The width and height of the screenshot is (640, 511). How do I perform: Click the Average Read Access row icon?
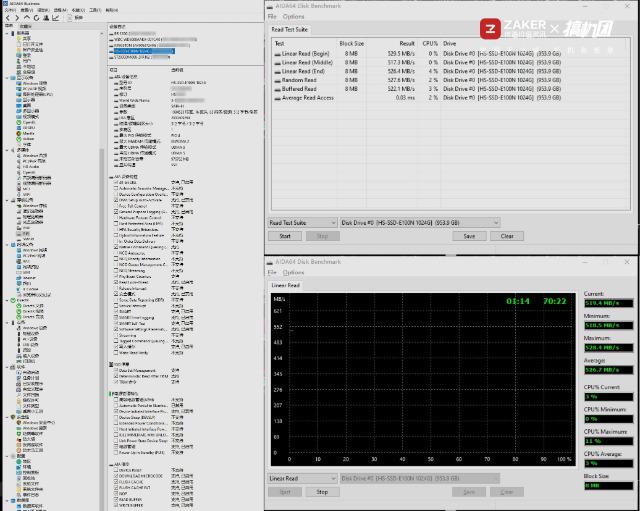[278, 98]
